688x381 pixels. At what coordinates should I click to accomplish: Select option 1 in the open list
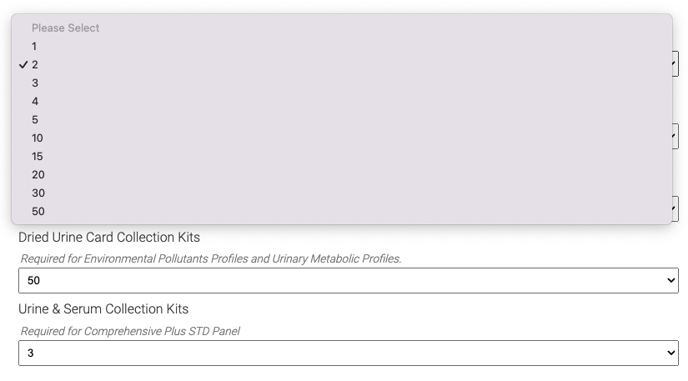tap(342, 46)
